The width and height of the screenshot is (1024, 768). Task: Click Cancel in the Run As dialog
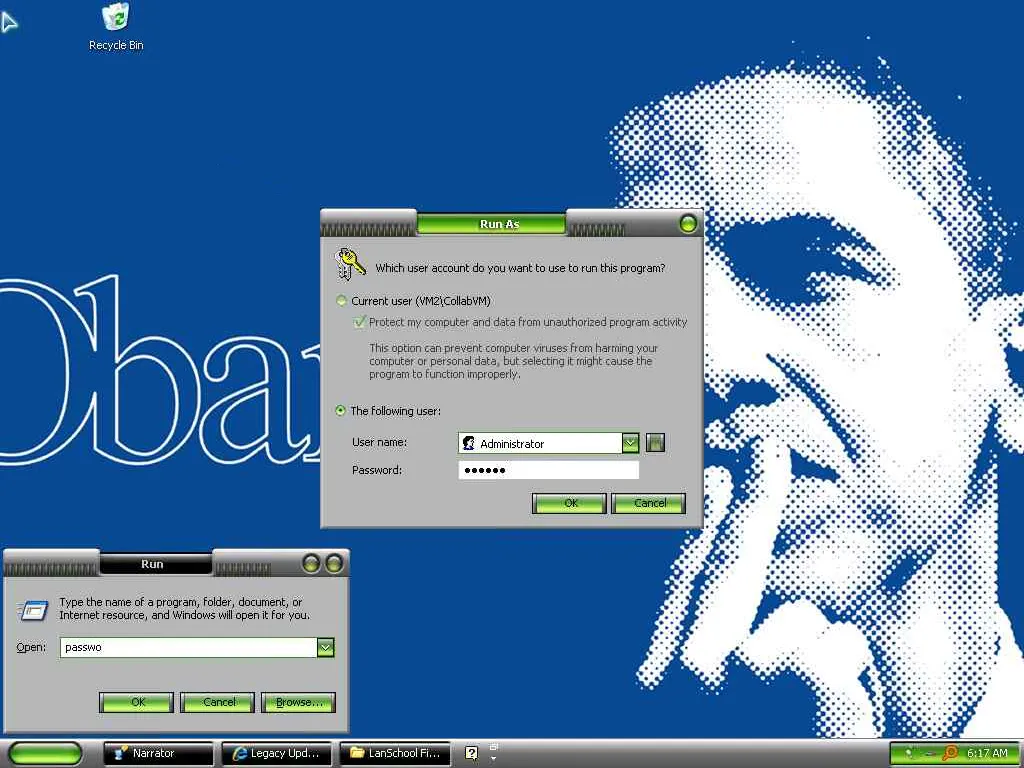pyautogui.click(x=648, y=503)
